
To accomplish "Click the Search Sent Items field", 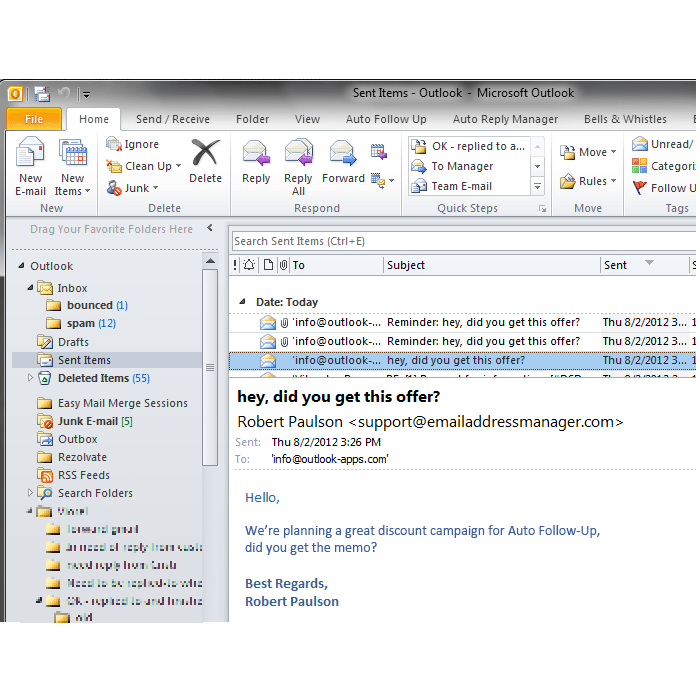I will click(x=463, y=241).
